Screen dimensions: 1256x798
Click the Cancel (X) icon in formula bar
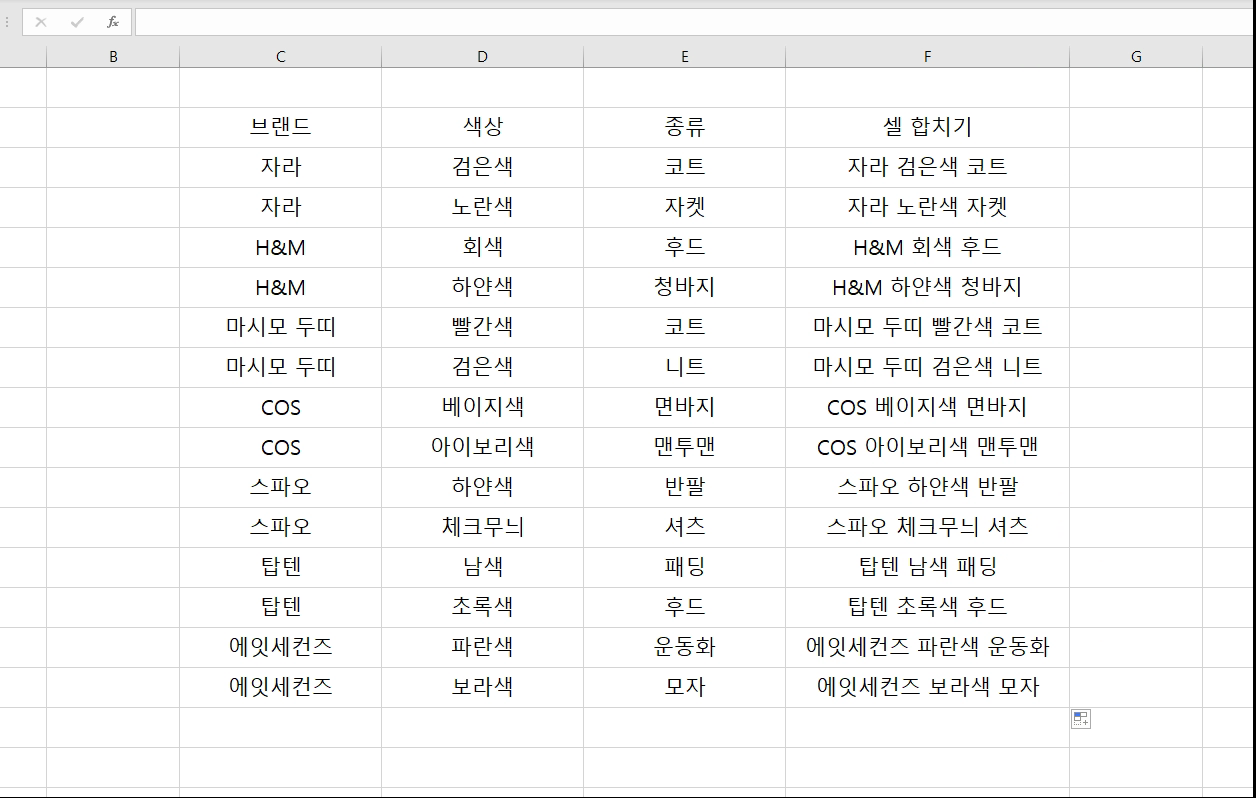41,22
